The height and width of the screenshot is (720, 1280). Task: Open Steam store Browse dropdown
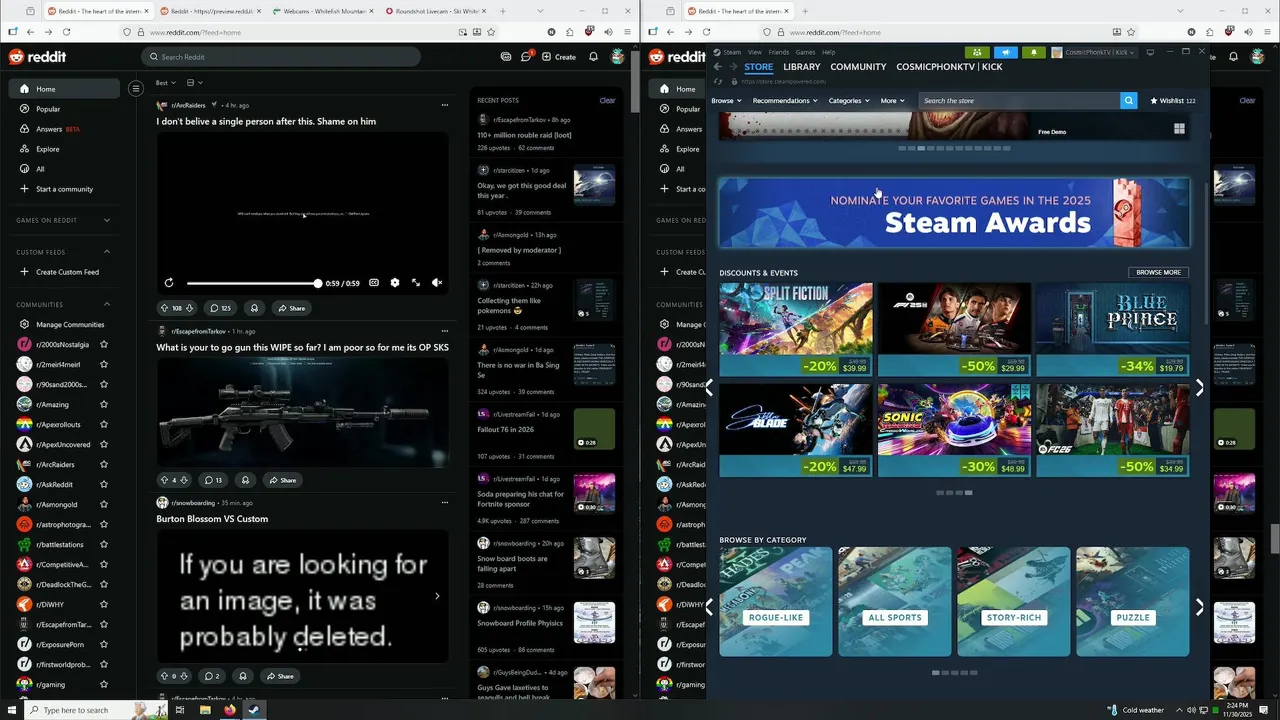click(x=726, y=101)
